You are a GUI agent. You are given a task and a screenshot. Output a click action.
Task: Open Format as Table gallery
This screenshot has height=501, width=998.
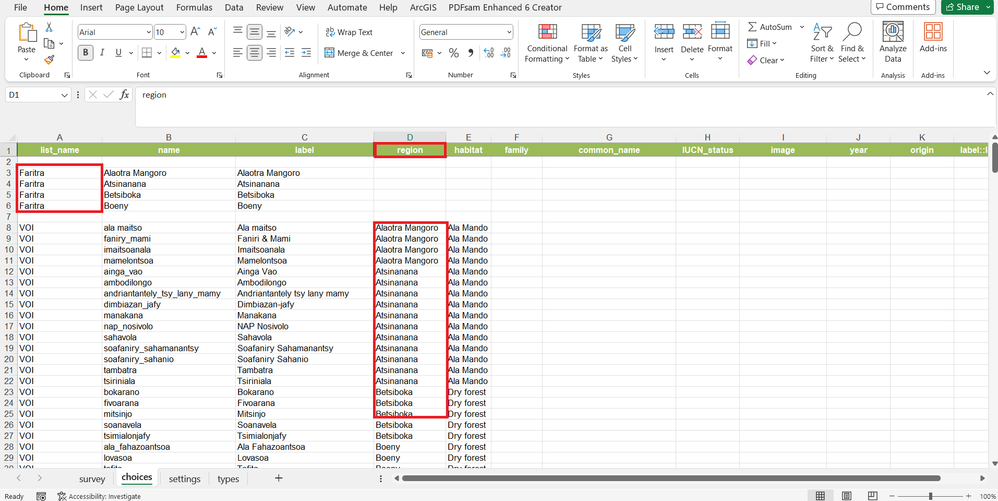(591, 43)
